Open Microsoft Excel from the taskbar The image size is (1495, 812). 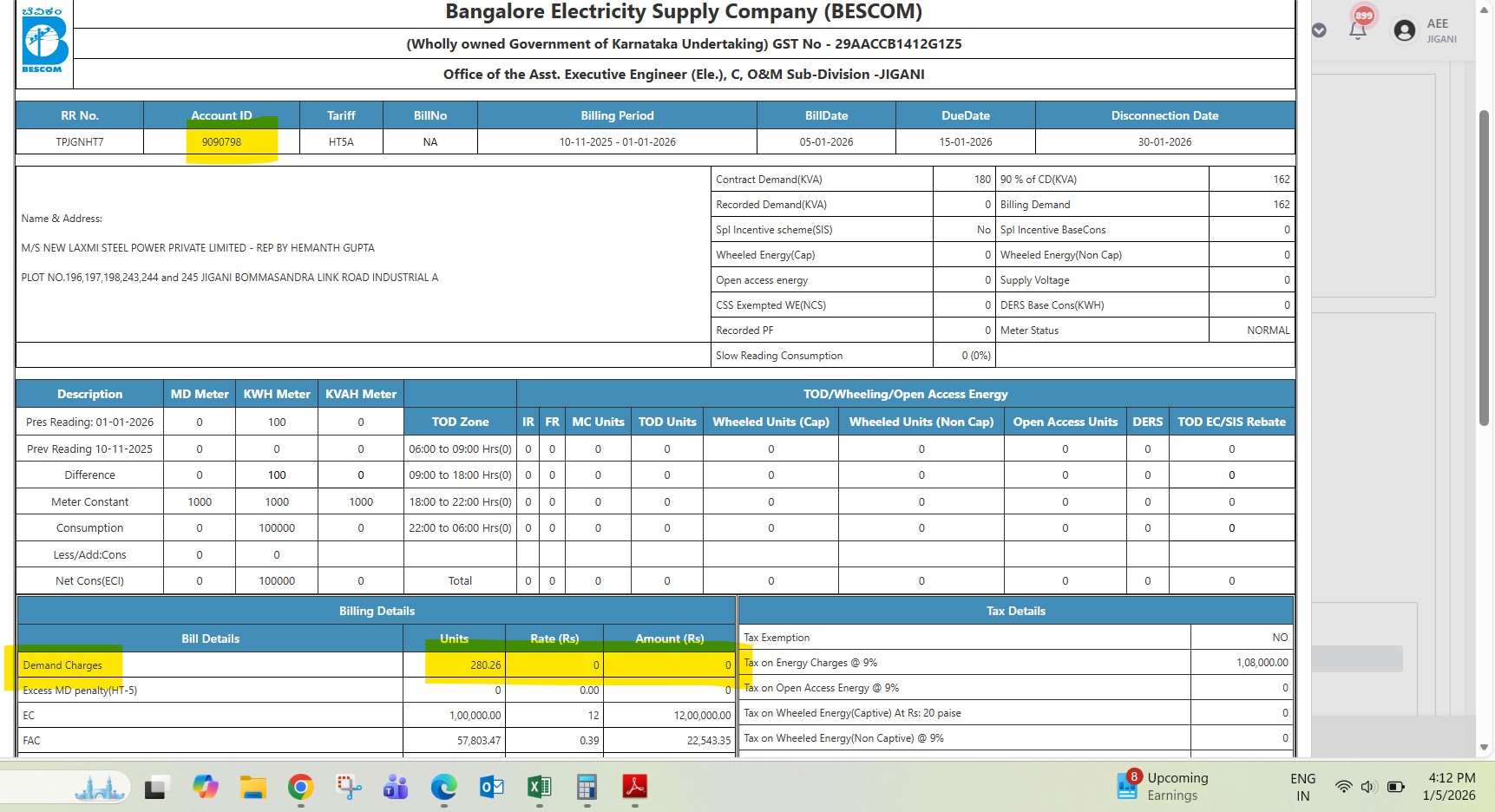coord(539,787)
